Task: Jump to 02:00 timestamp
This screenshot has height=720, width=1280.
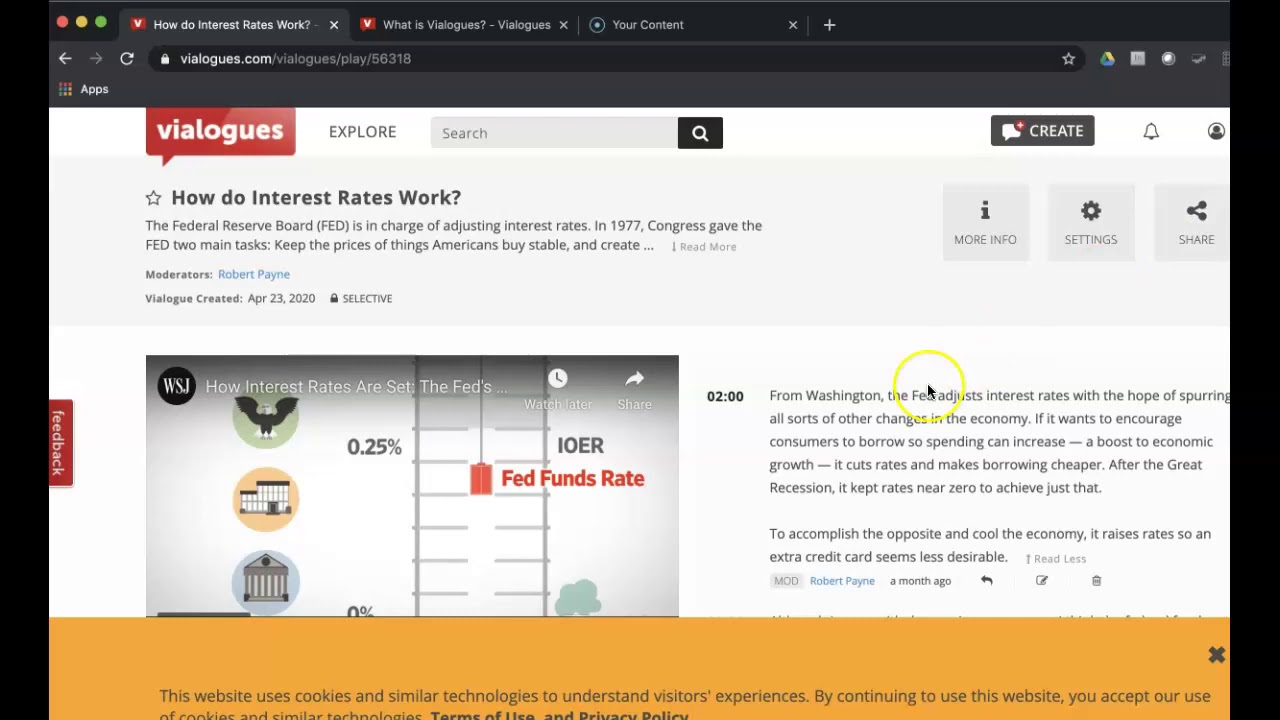Action: pos(725,396)
